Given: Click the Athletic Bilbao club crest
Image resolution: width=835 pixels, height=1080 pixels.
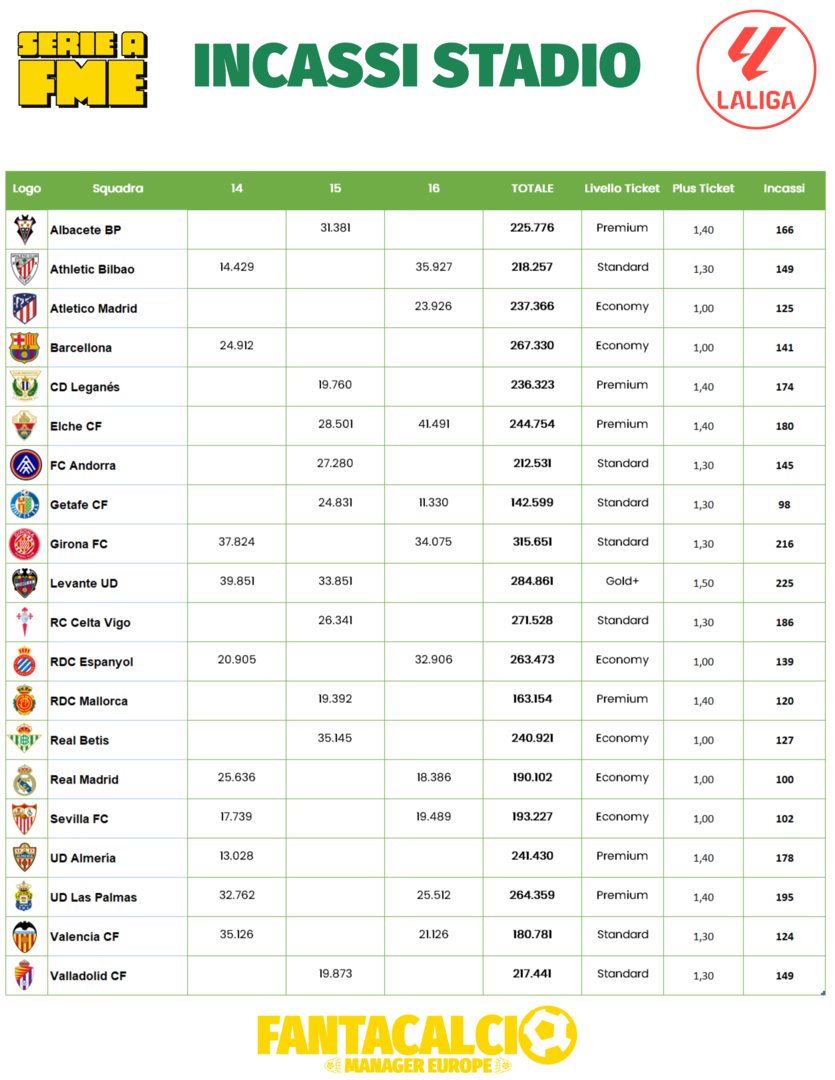Looking at the screenshot, I should [24, 269].
